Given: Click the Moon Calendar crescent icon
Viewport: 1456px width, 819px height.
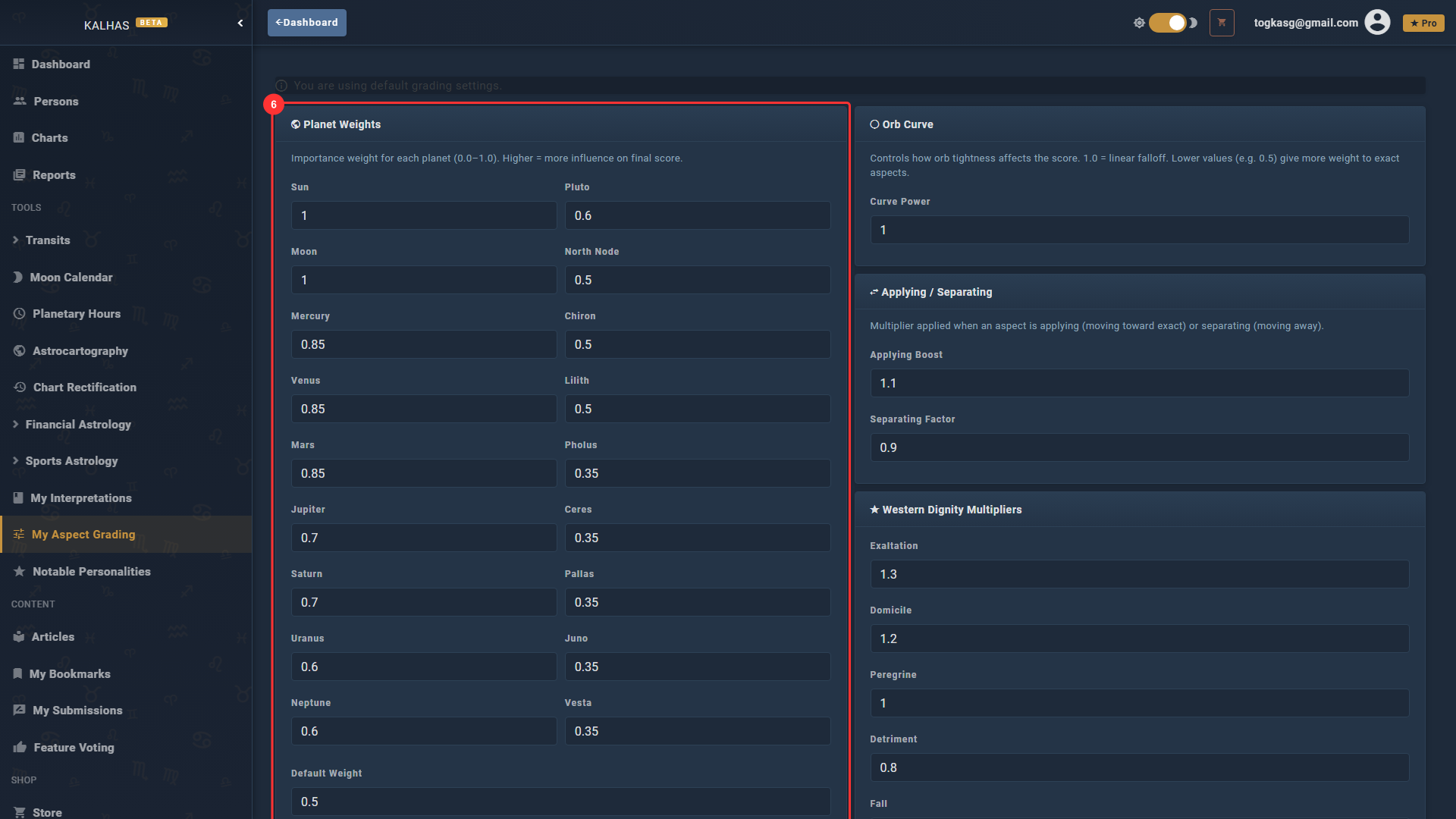Looking at the screenshot, I should [18, 278].
